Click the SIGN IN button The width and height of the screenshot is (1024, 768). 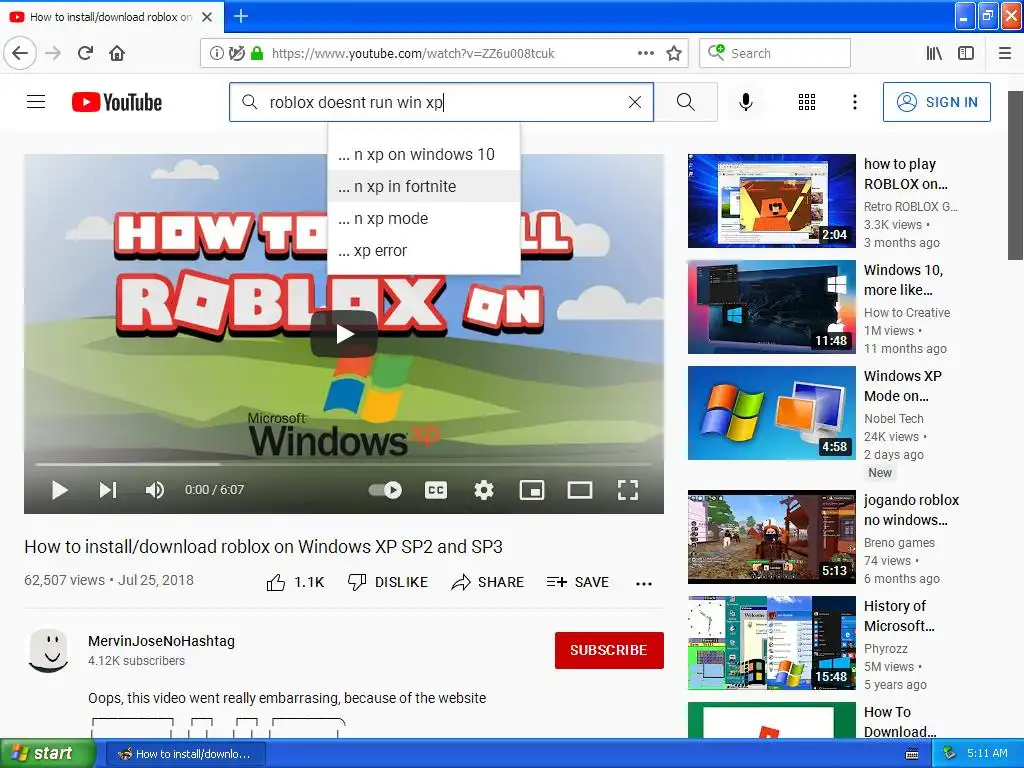[936, 102]
